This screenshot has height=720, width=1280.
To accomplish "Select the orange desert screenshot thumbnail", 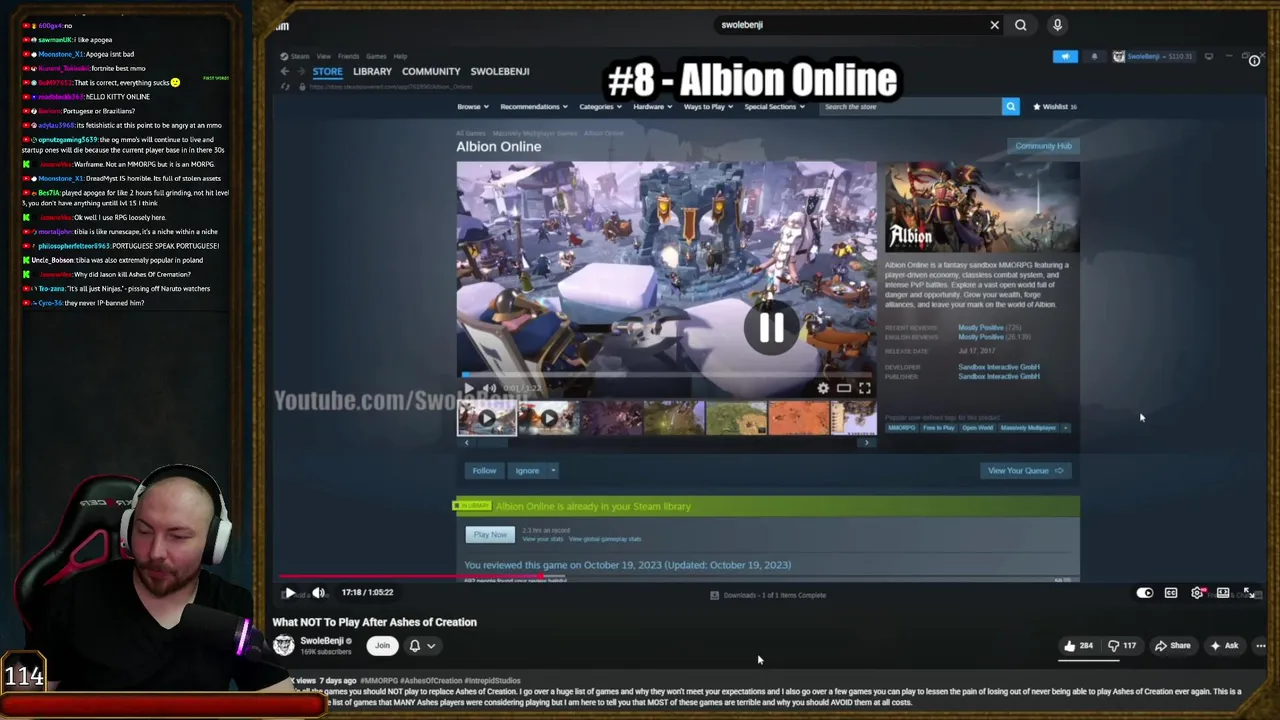I will click(798, 418).
